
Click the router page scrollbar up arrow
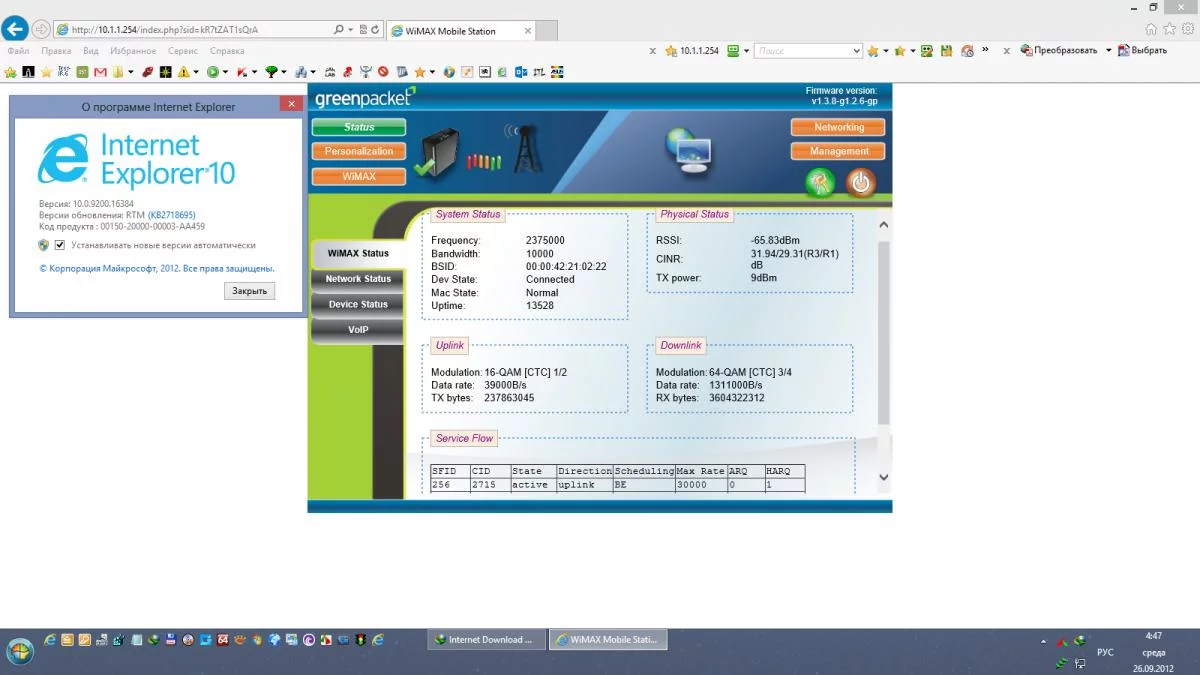pos(883,225)
